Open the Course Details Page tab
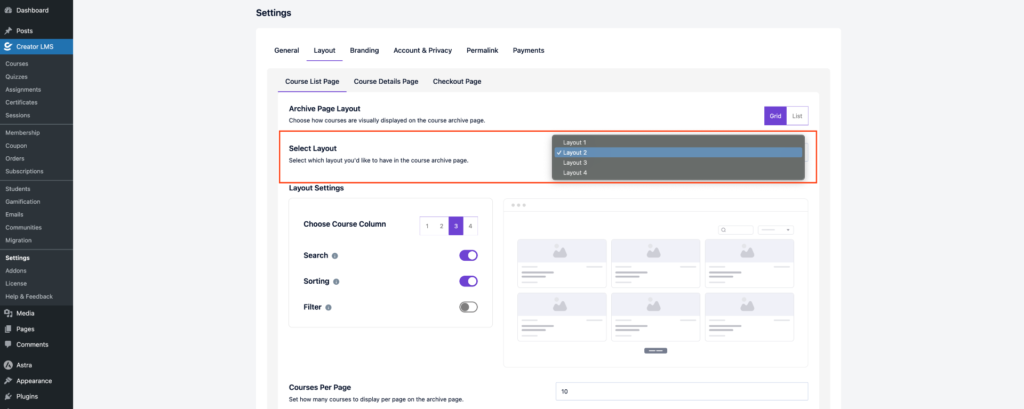 click(386, 81)
